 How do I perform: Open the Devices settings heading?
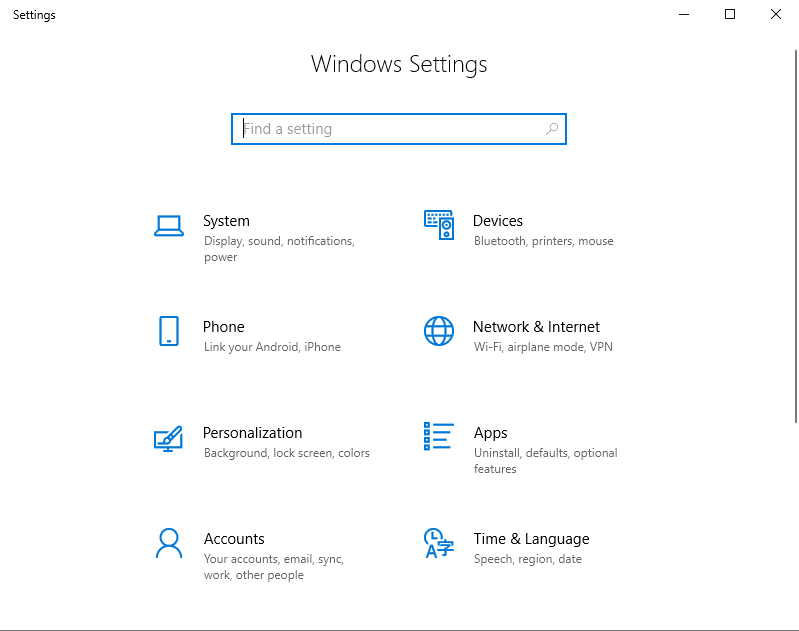pyautogui.click(x=498, y=221)
